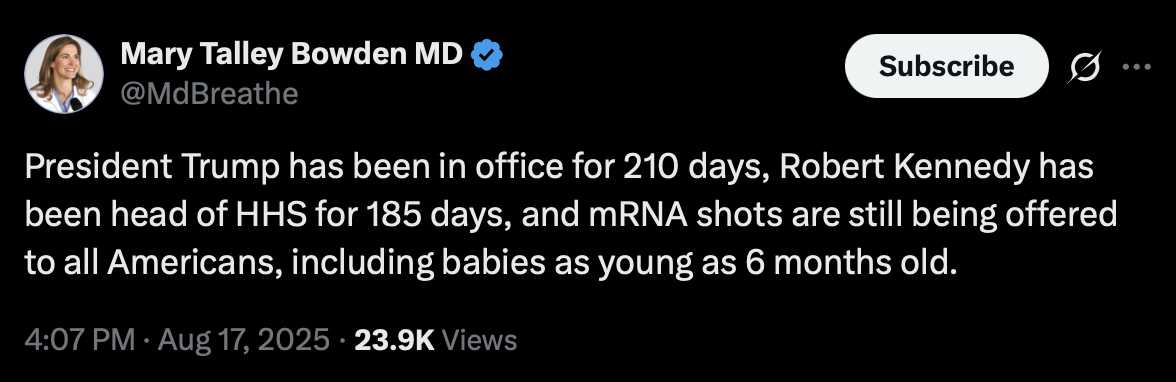This screenshot has height=382, width=1176.
Task: Open the Grok slashed-circle icon
Action: pos(1086,67)
